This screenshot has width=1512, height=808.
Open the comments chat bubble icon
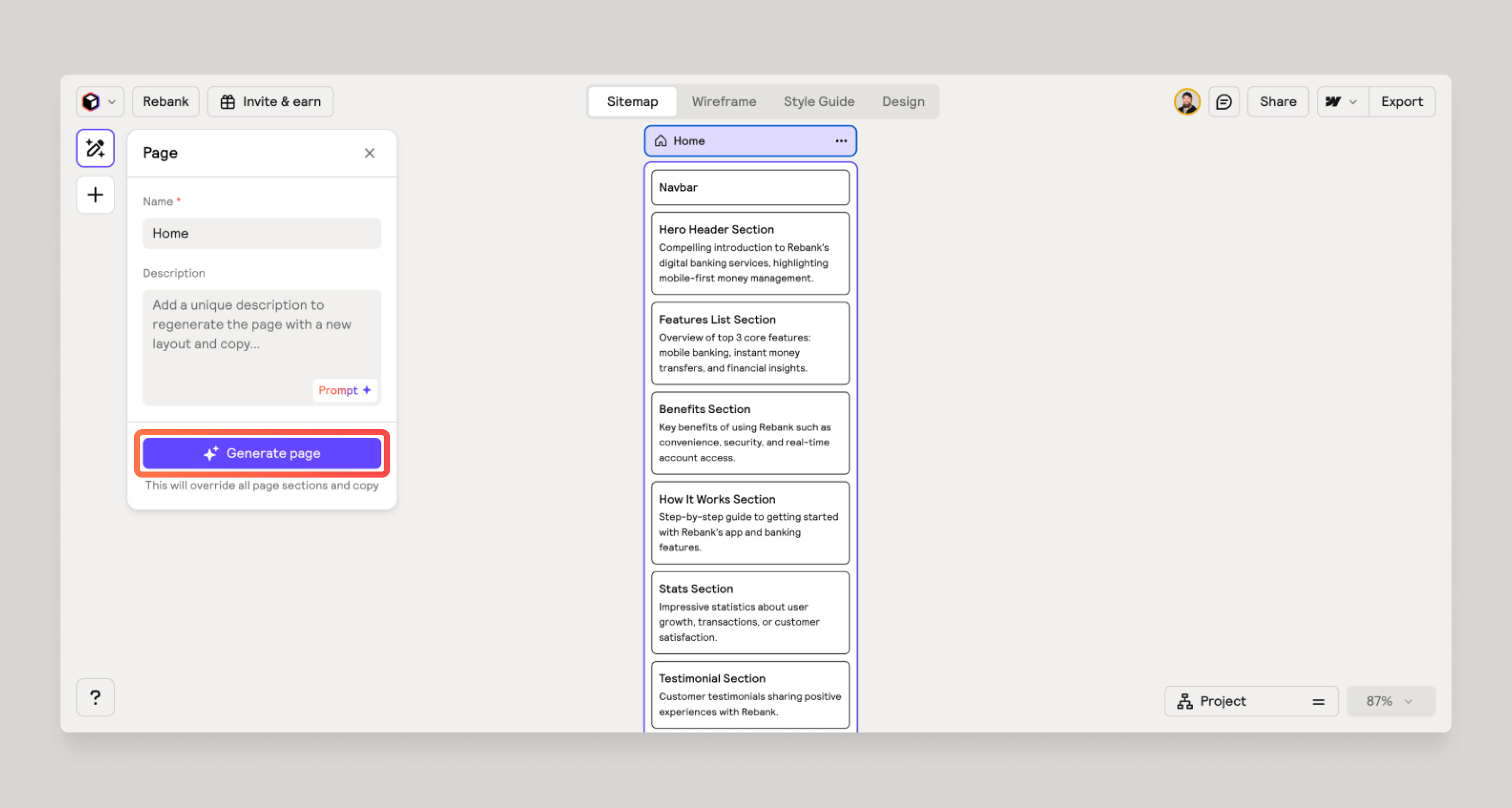coord(1223,102)
